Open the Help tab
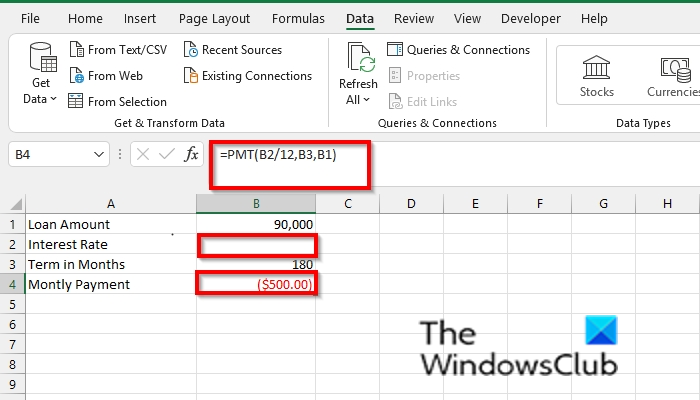Image resolution: width=700 pixels, height=400 pixels. click(x=594, y=19)
